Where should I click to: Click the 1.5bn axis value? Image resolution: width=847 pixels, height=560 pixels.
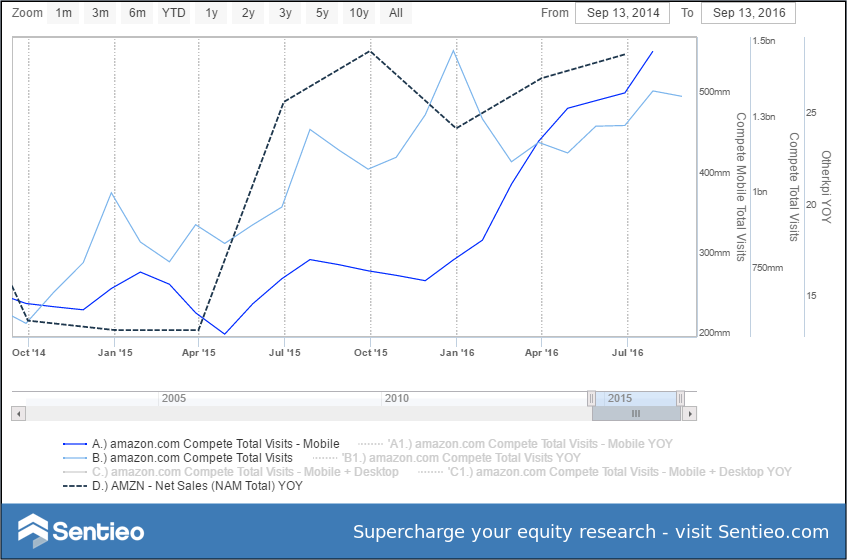pos(764,41)
